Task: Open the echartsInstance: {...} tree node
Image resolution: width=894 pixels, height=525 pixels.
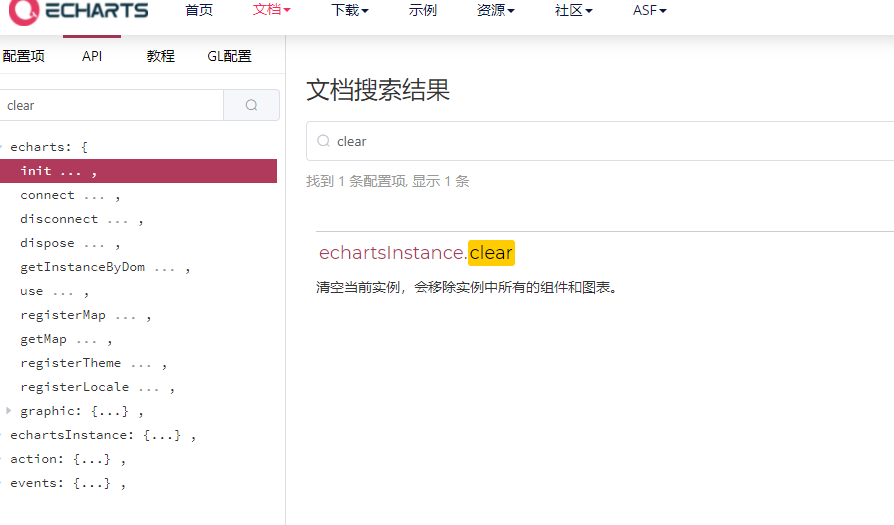Action: click(103, 435)
